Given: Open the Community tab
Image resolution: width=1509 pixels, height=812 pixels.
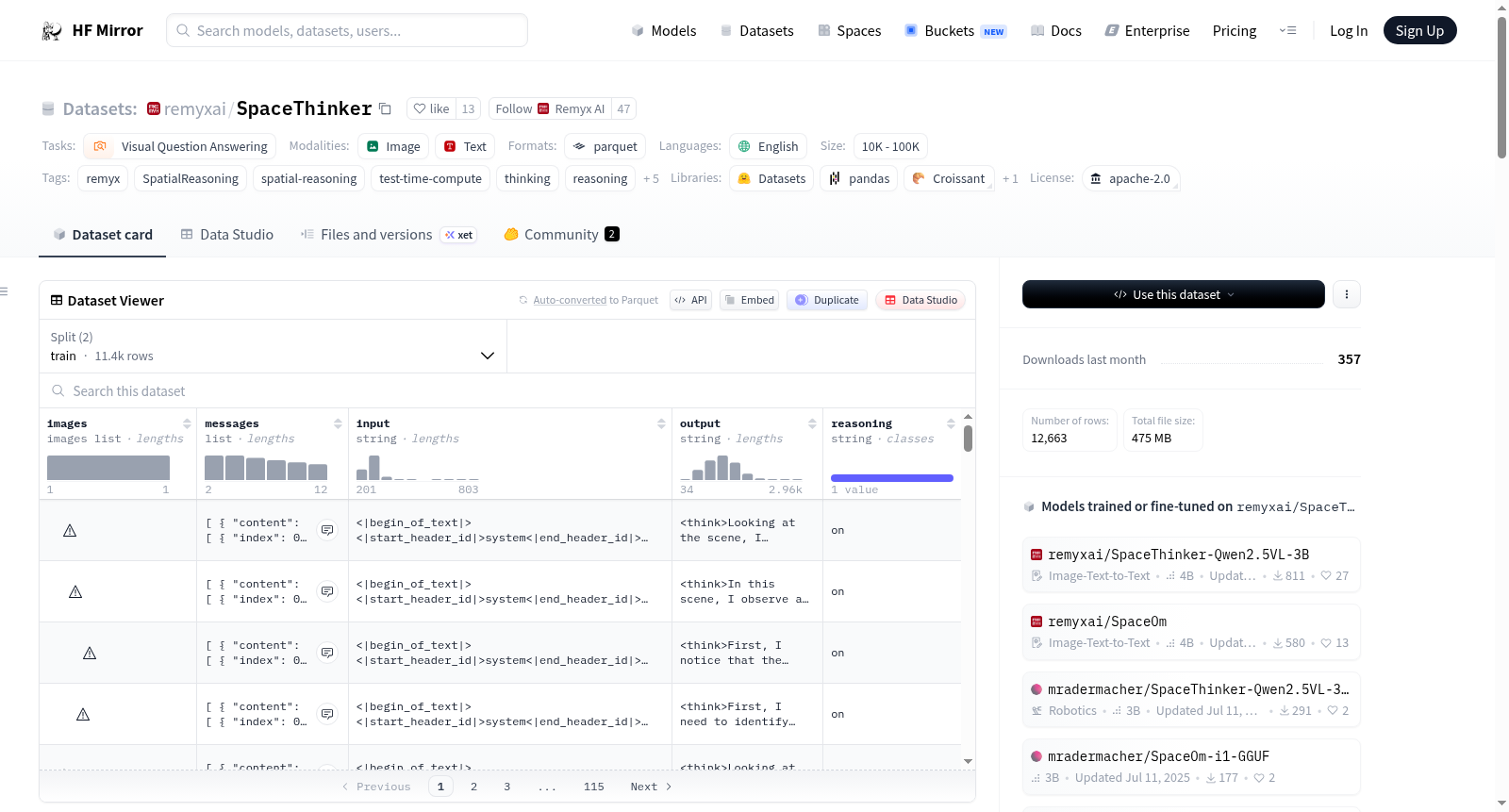Looking at the screenshot, I should coord(561,235).
